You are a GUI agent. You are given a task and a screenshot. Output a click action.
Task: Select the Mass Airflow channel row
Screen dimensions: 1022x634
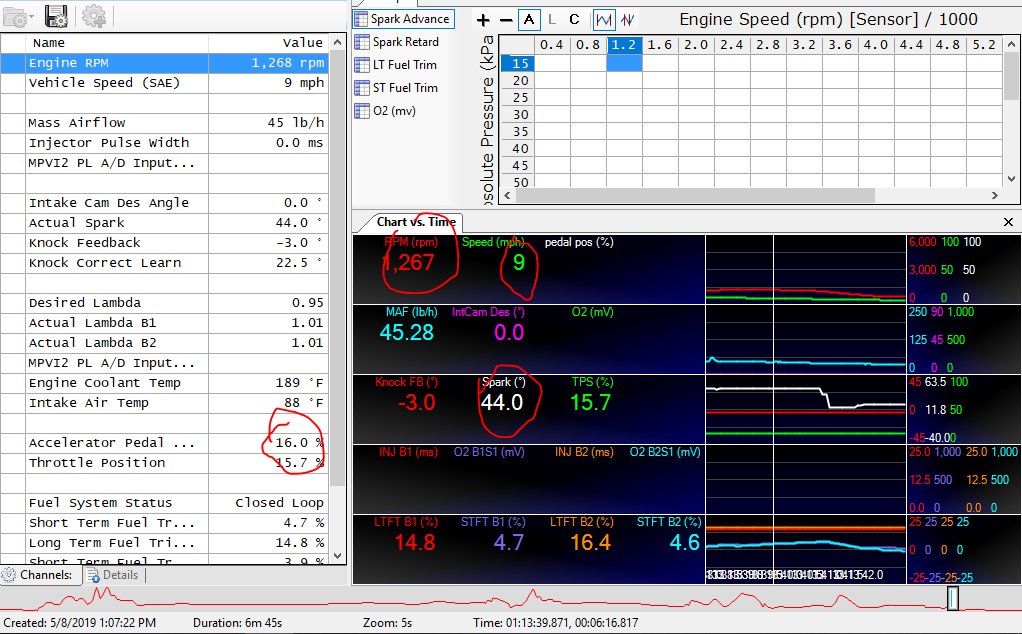point(164,123)
